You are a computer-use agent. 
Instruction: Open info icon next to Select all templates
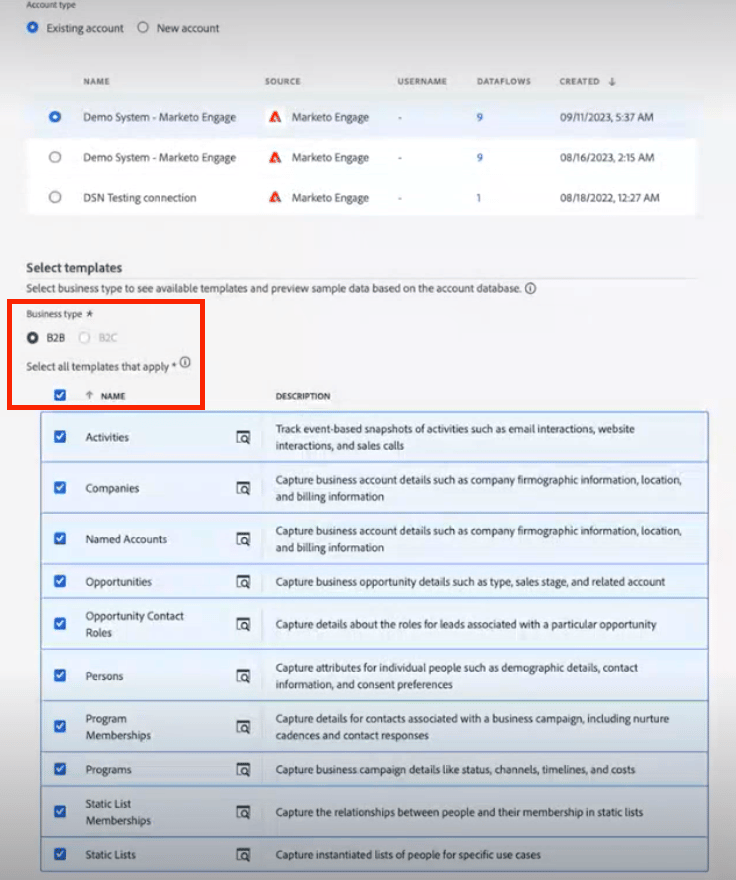tap(185, 362)
